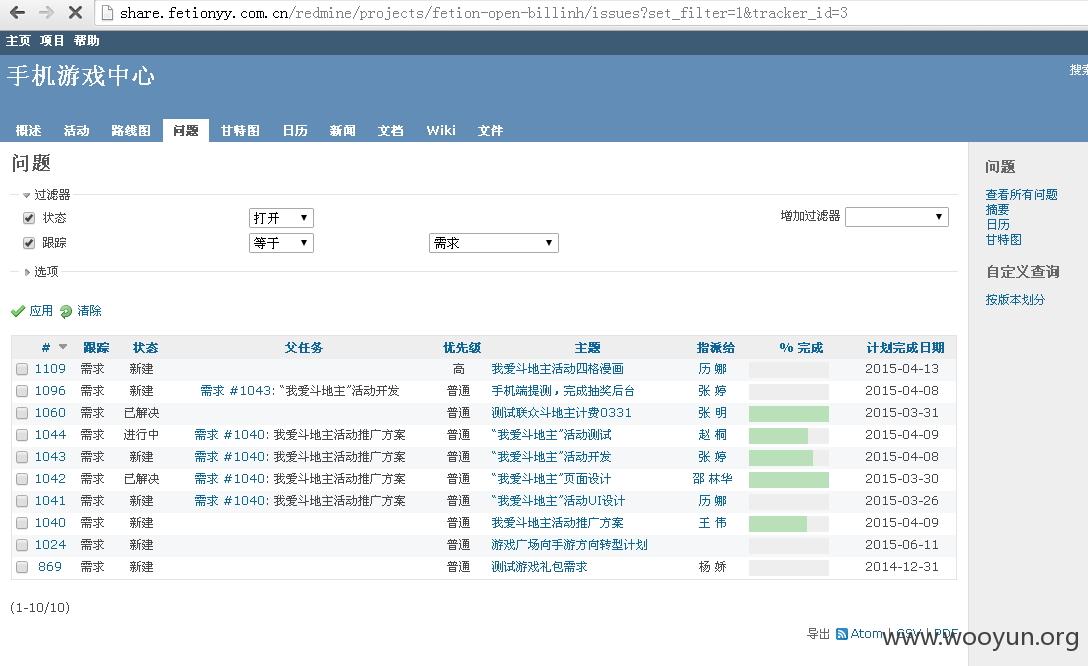Open issue number 1040 link
Image resolution: width=1088 pixels, height=666 pixels.
click(50, 523)
